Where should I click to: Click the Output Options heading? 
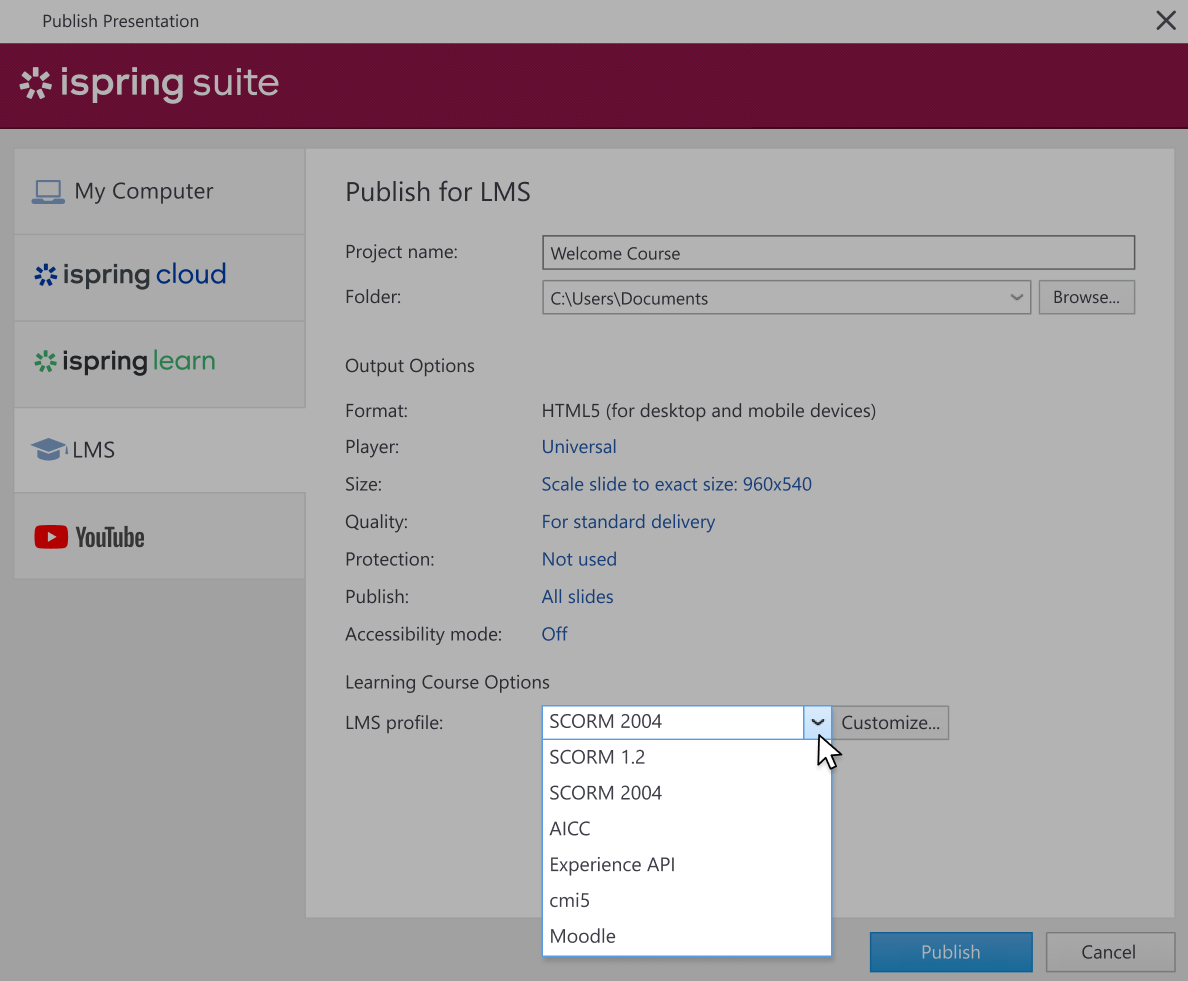point(410,366)
